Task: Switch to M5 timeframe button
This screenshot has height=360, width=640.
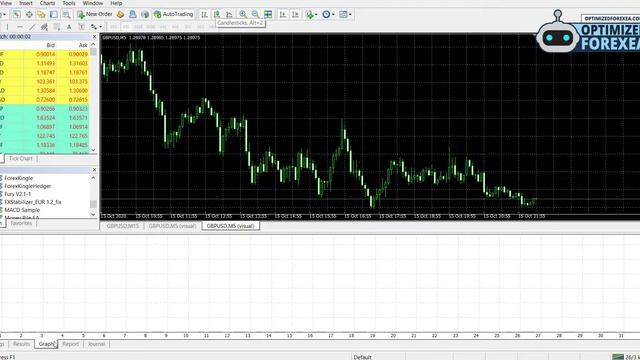Action: pos(126,27)
